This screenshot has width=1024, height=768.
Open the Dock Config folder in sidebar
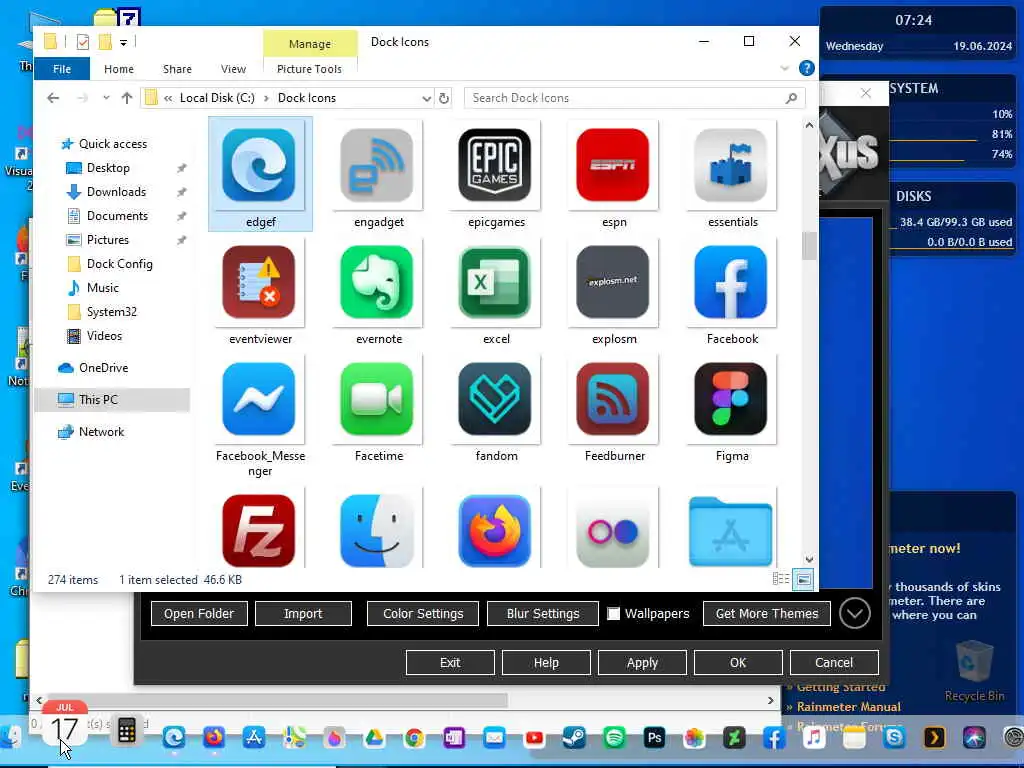click(120, 264)
